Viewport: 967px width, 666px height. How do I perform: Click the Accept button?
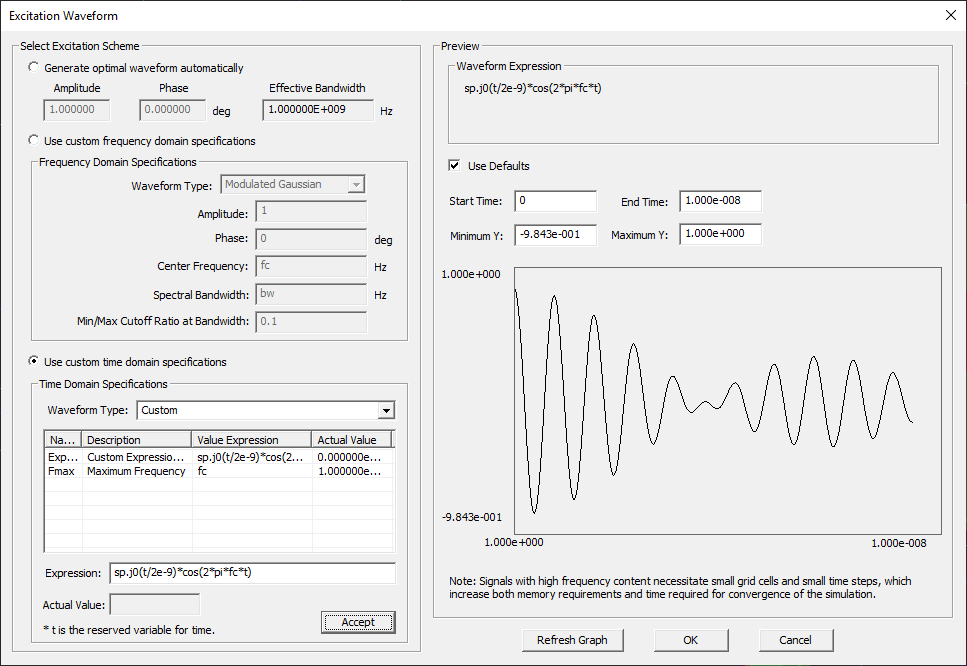(358, 622)
